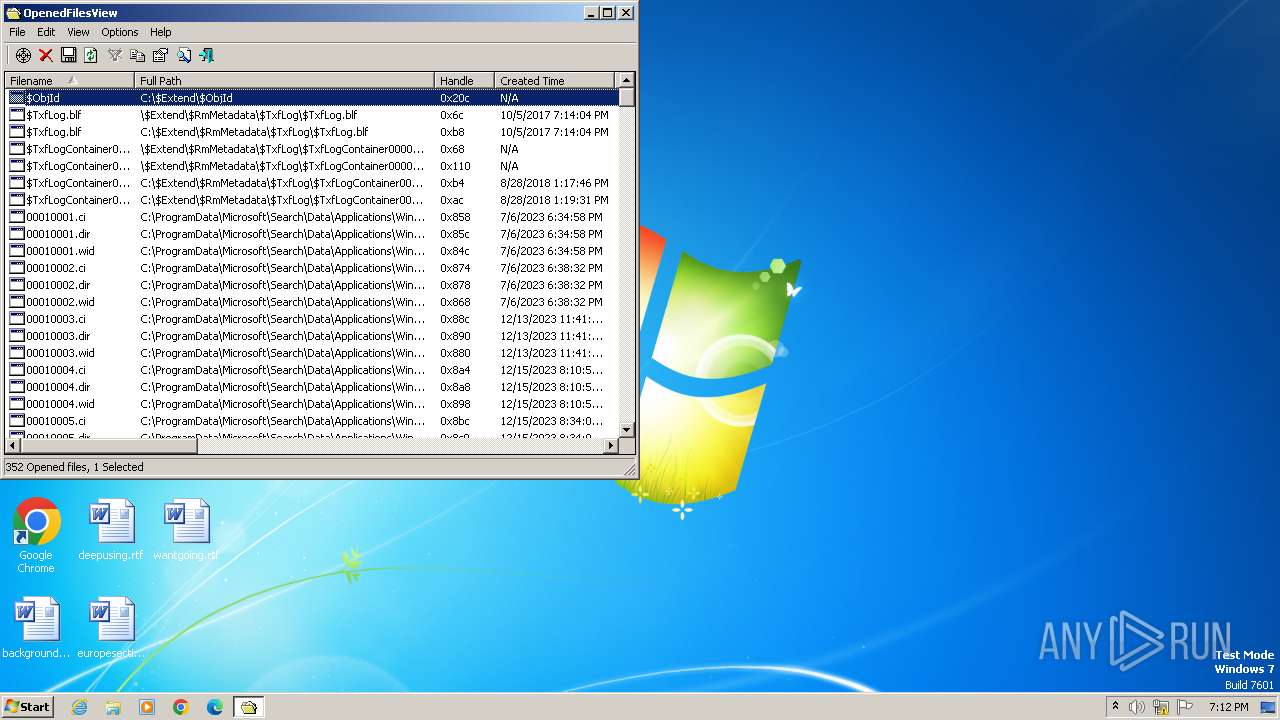
Task: Click handle value 0x110
Action: click(x=455, y=166)
